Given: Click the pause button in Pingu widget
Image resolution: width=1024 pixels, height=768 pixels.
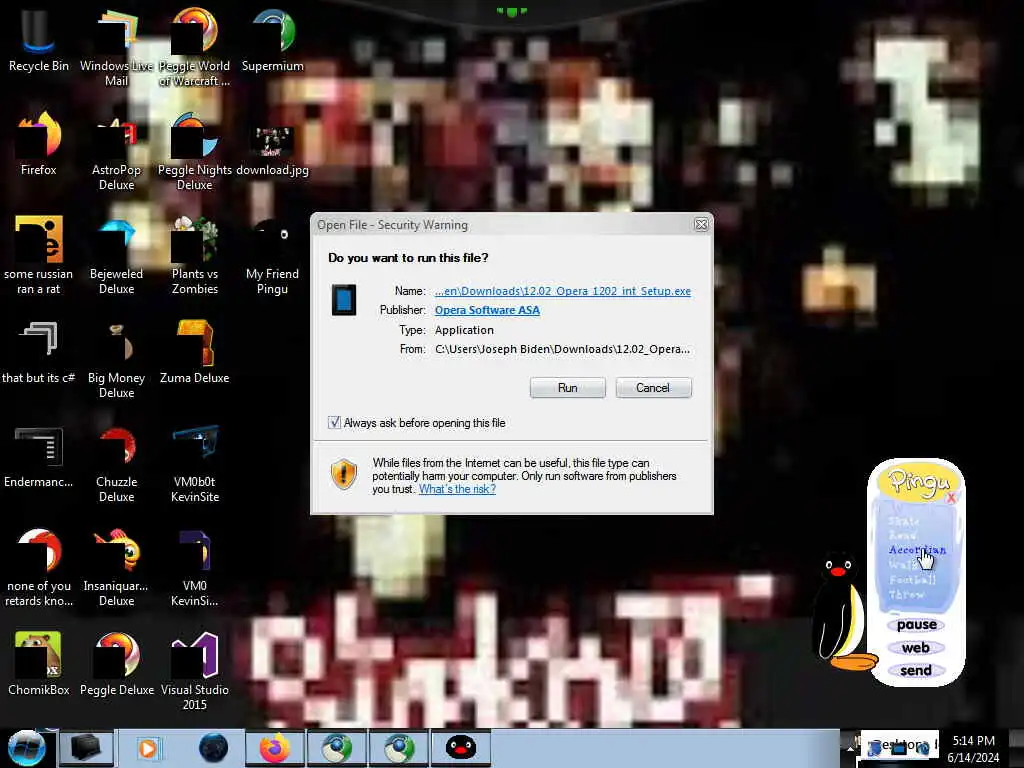Looking at the screenshot, I should pyautogui.click(x=916, y=625).
